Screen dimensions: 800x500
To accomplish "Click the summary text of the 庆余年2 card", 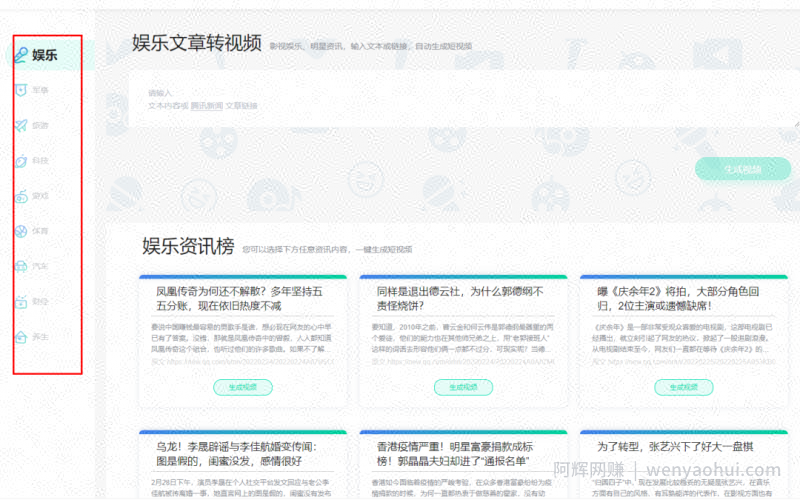I will click(x=683, y=338).
